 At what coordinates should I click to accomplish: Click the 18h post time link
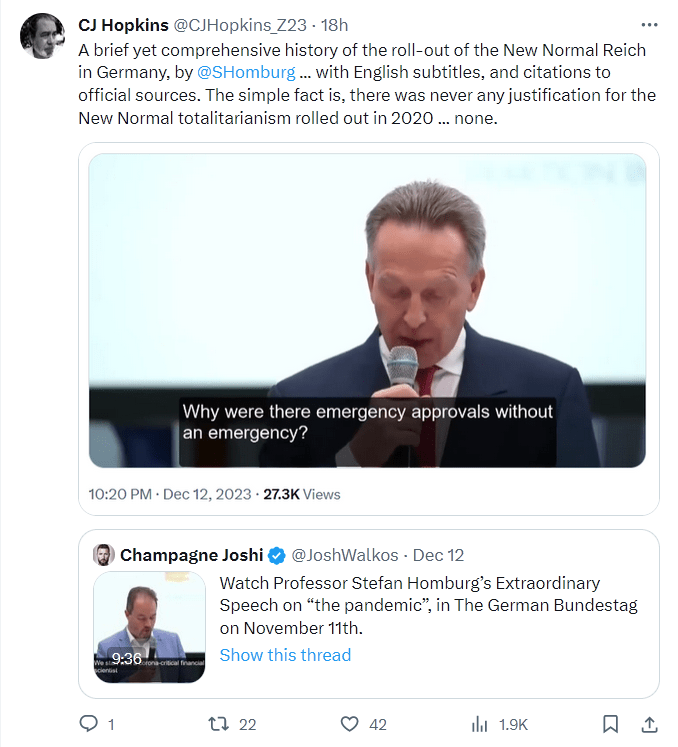click(334, 24)
